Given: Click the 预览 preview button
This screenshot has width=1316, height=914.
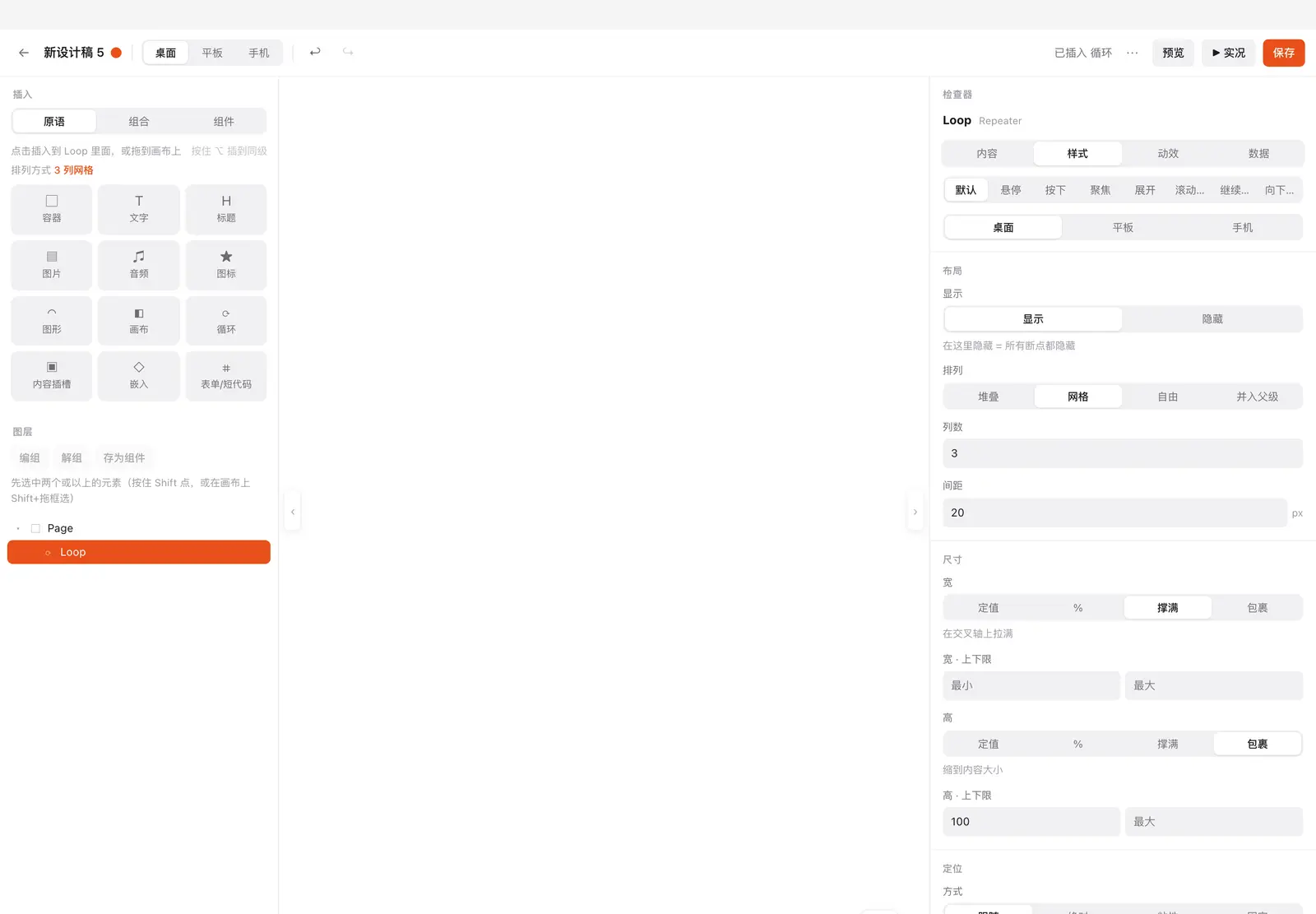Looking at the screenshot, I should (1173, 53).
